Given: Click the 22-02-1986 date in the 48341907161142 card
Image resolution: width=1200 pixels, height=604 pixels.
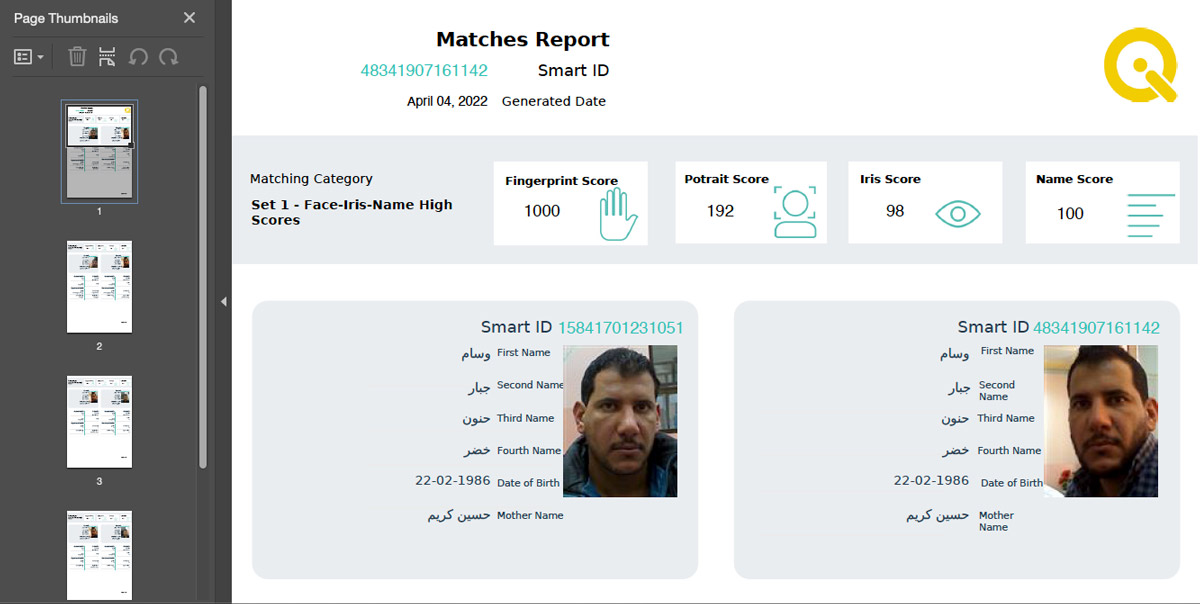Looking at the screenshot, I should (x=932, y=481).
